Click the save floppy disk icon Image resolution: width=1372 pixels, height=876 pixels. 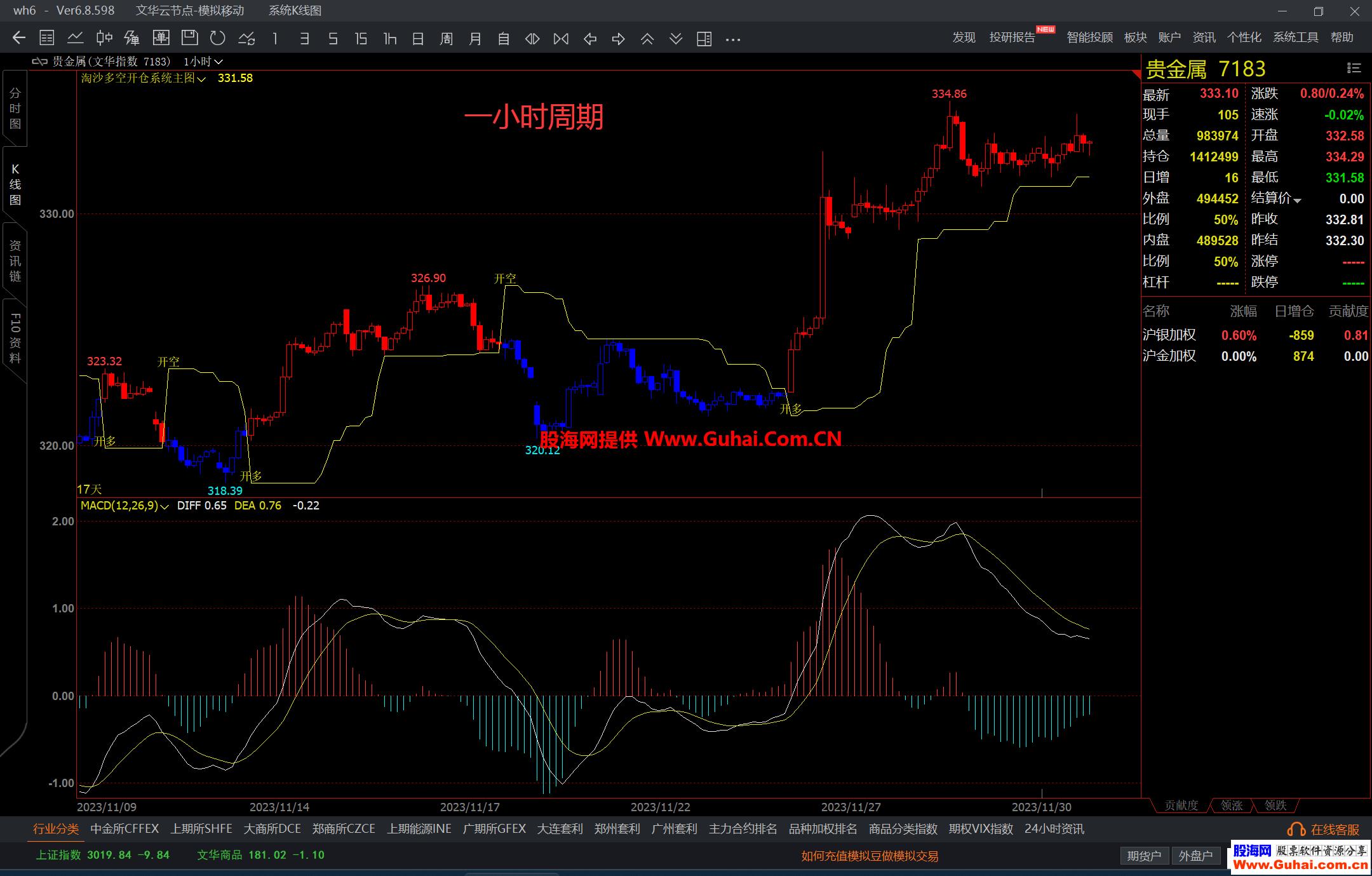coord(189,39)
